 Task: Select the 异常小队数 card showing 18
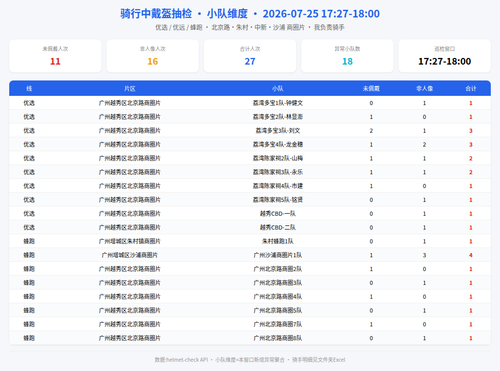[347, 56]
